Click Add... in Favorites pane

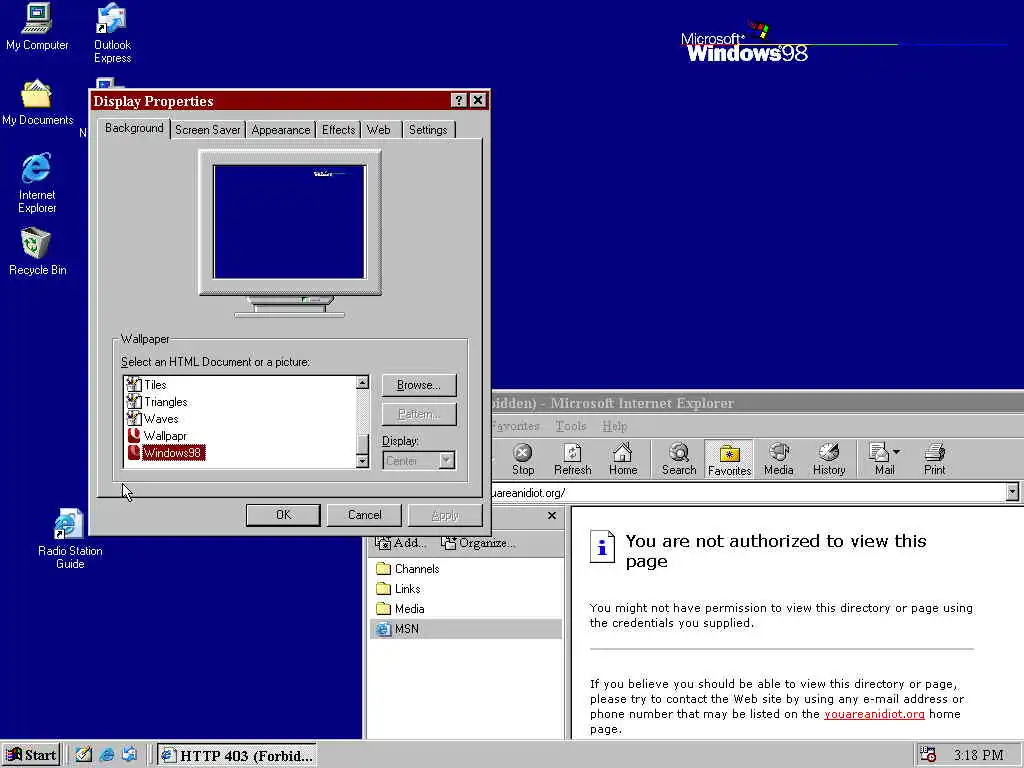pyautogui.click(x=400, y=543)
